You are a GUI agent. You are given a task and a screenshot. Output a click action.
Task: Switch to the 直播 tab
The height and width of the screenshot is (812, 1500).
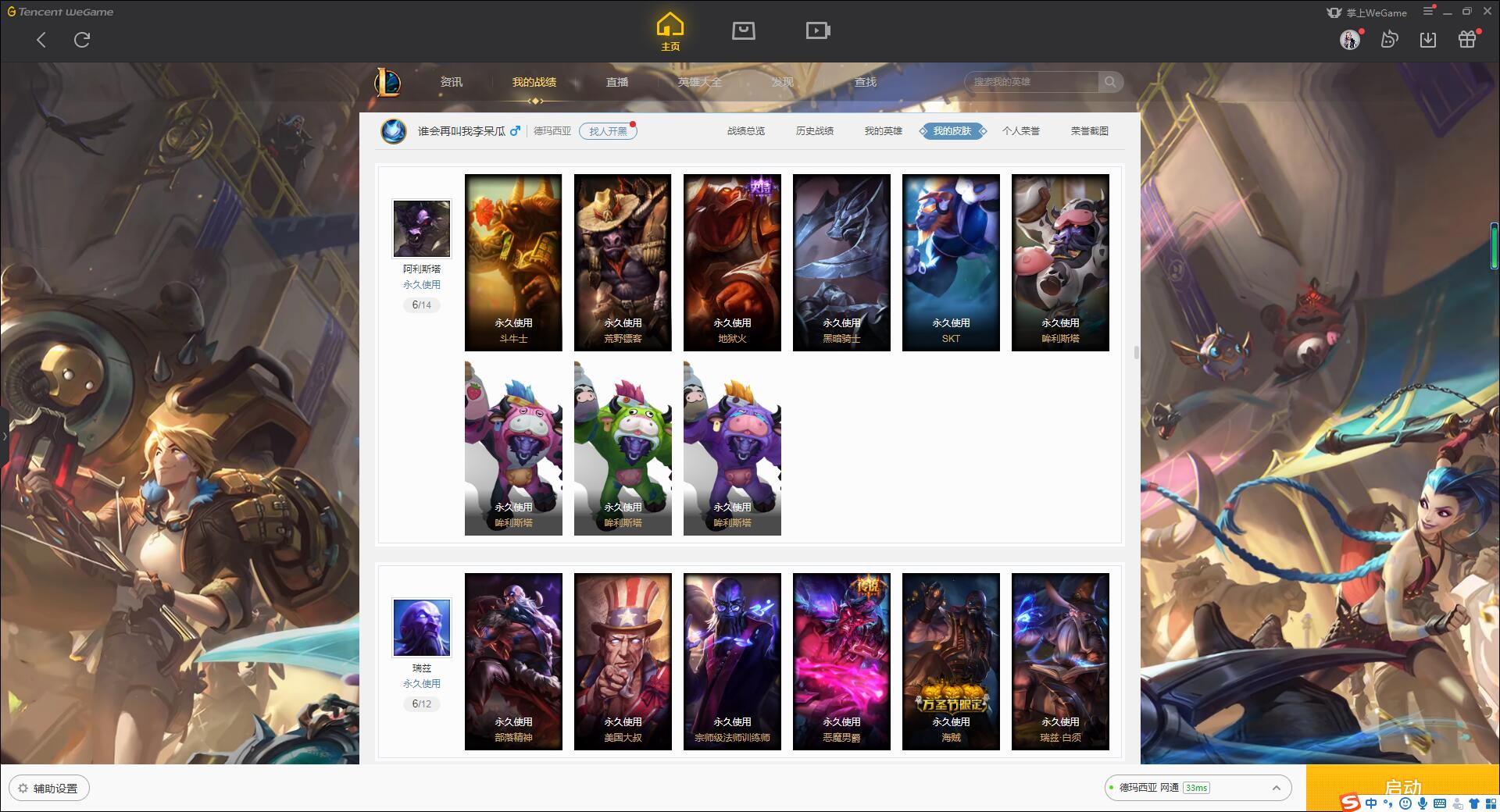coord(617,82)
